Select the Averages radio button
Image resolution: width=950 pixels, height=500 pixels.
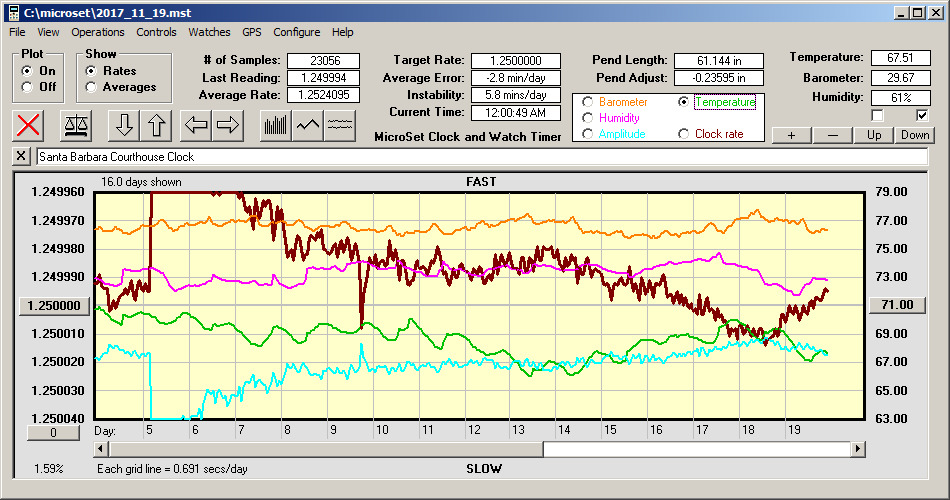[x=92, y=87]
